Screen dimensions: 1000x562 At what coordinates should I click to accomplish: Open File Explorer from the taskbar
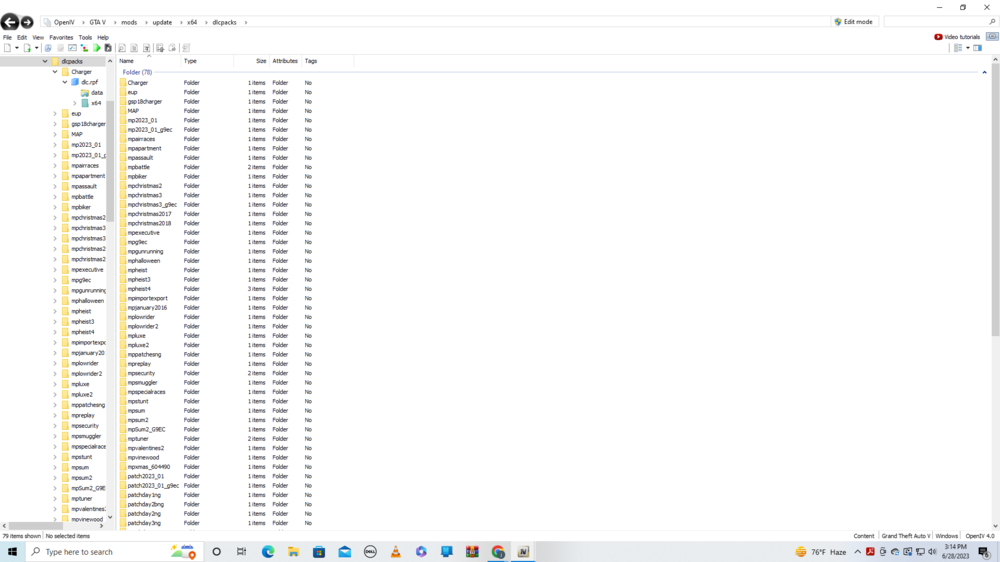tap(293, 552)
